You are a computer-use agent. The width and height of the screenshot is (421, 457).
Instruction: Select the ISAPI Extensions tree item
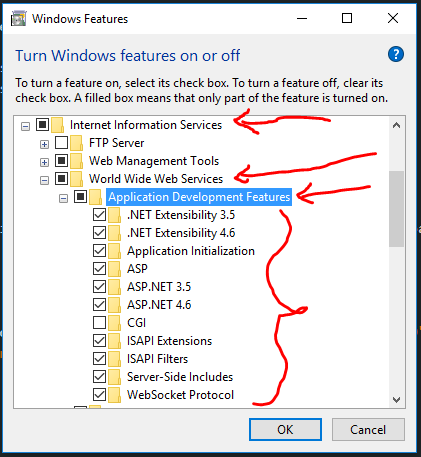point(169,341)
